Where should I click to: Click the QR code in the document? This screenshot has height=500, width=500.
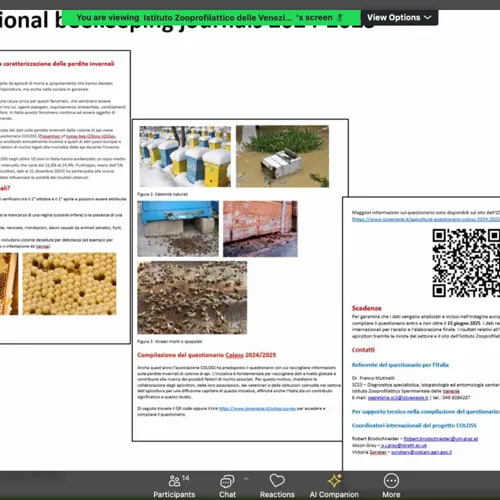(466, 263)
